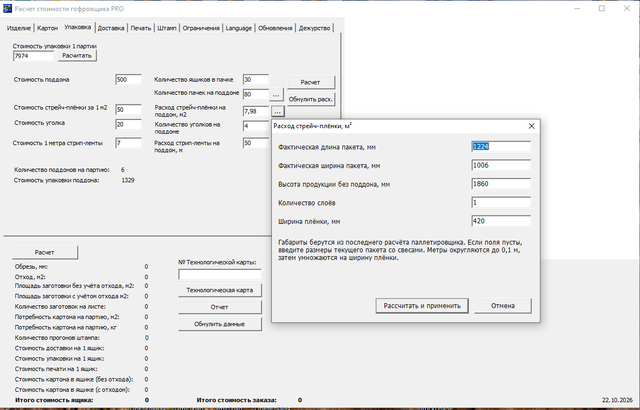This screenshot has height=410, width=640.
Task: Click the app icon in title bar
Action: pyautogui.click(x=7, y=8)
